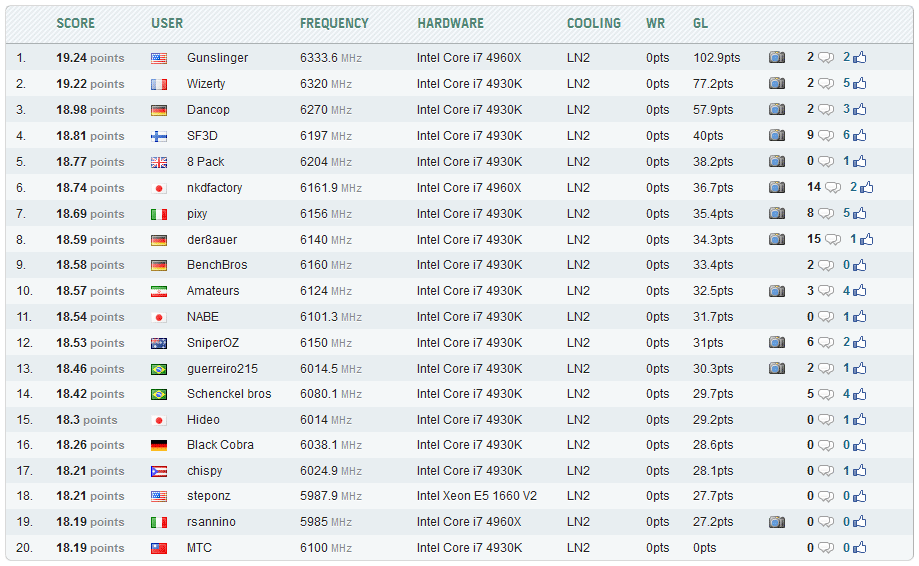
Task: Open the comment bubble for pixy
Action: tap(826, 213)
